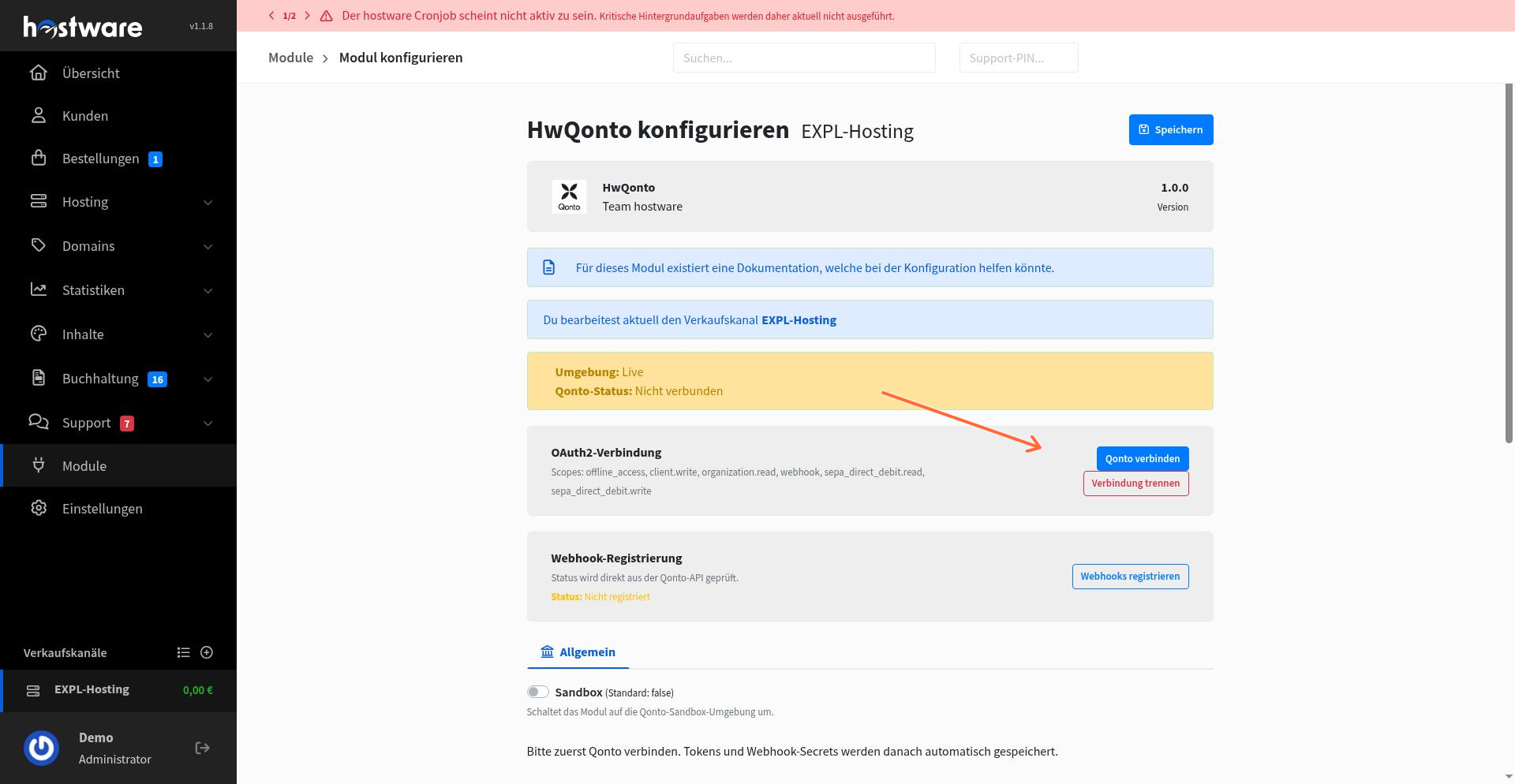This screenshot has width=1515, height=784.
Task: Open the Module menu item
Action: tap(118, 465)
